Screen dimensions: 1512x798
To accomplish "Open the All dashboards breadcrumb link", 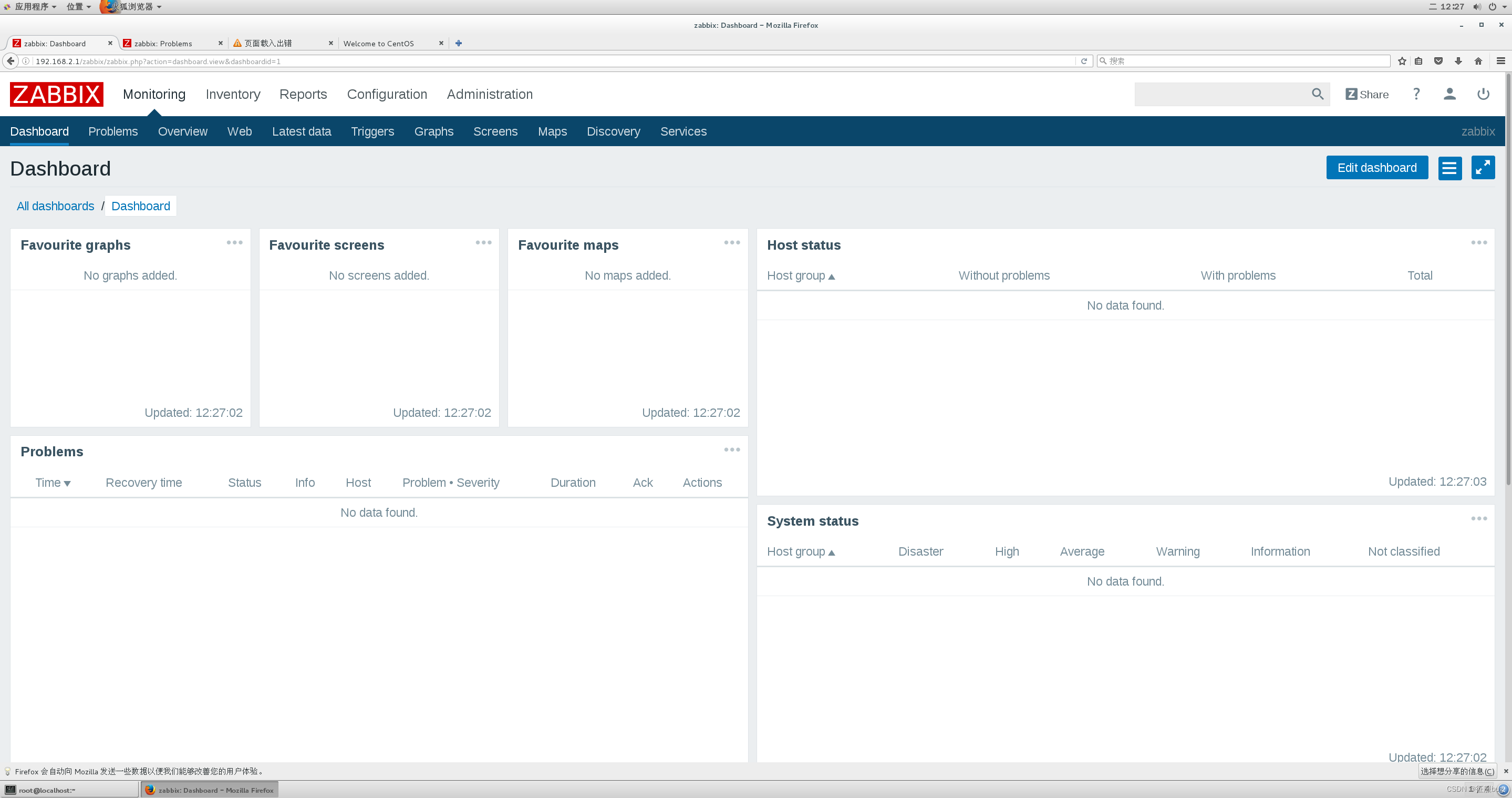I will pos(55,206).
